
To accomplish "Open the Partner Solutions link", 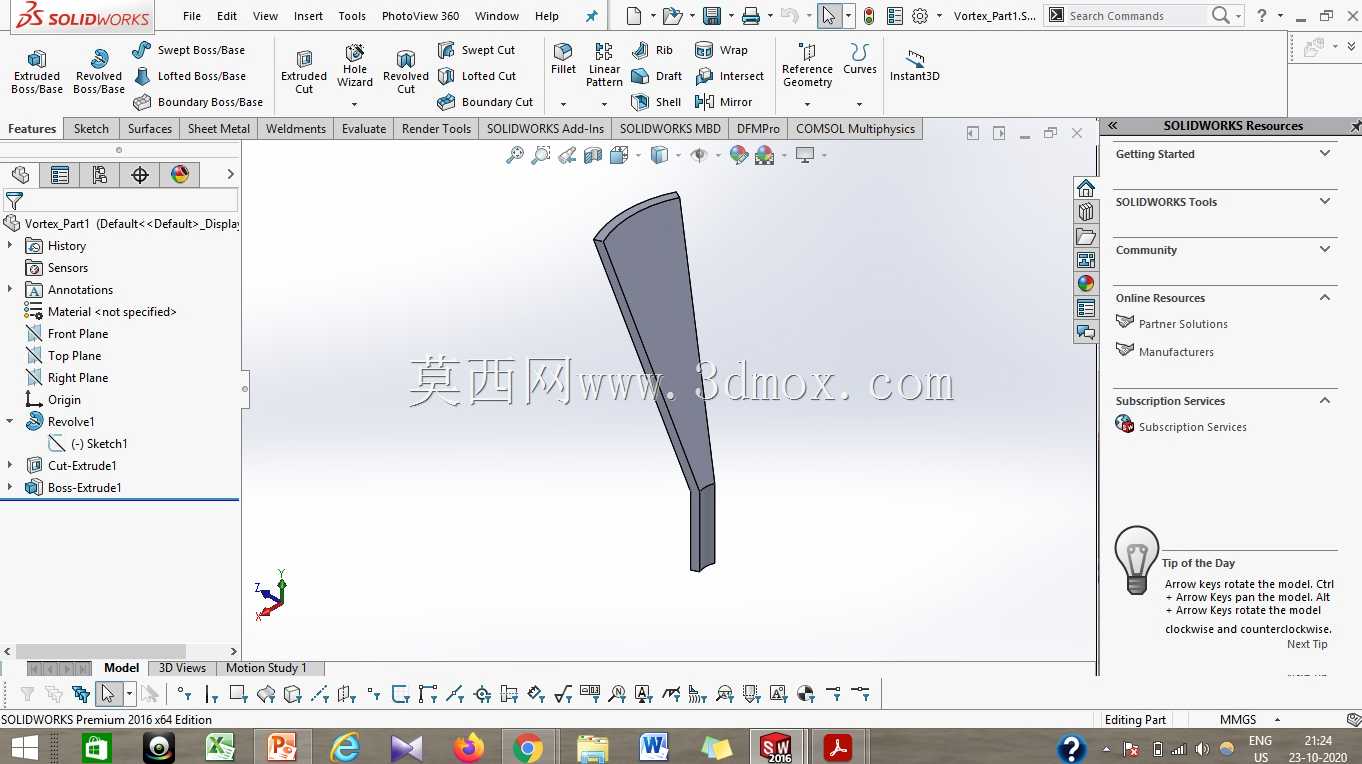I will (x=1183, y=324).
